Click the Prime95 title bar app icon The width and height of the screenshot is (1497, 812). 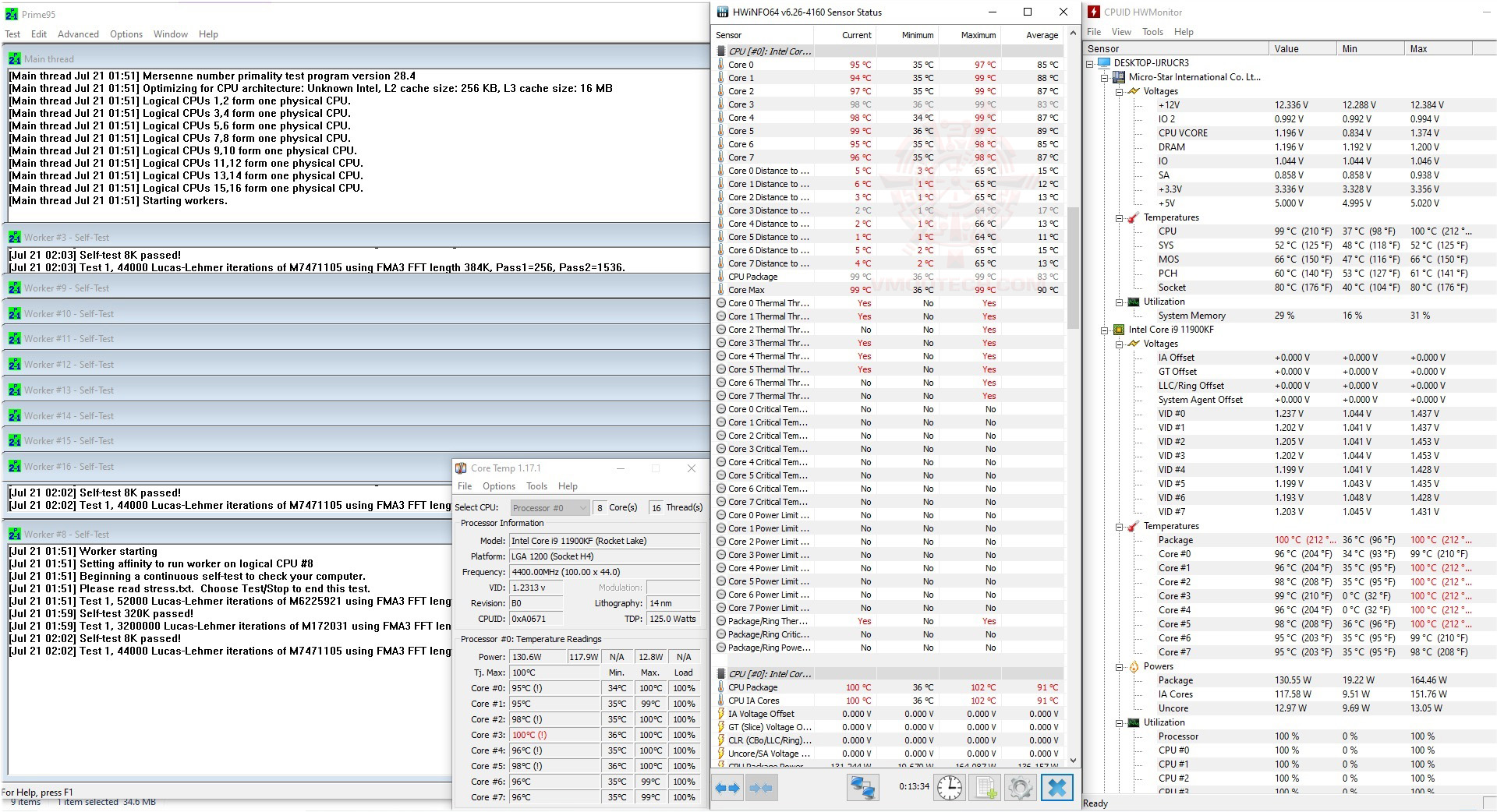[11, 14]
